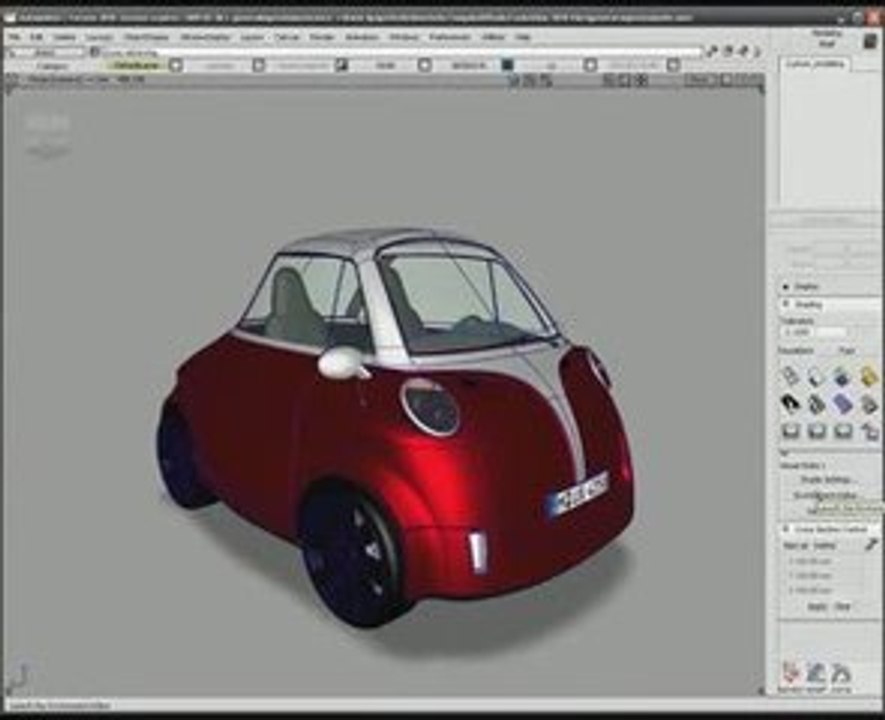Screen dimensions: 885x720
Task: Select the Display radio option
Action: (786, 287)
